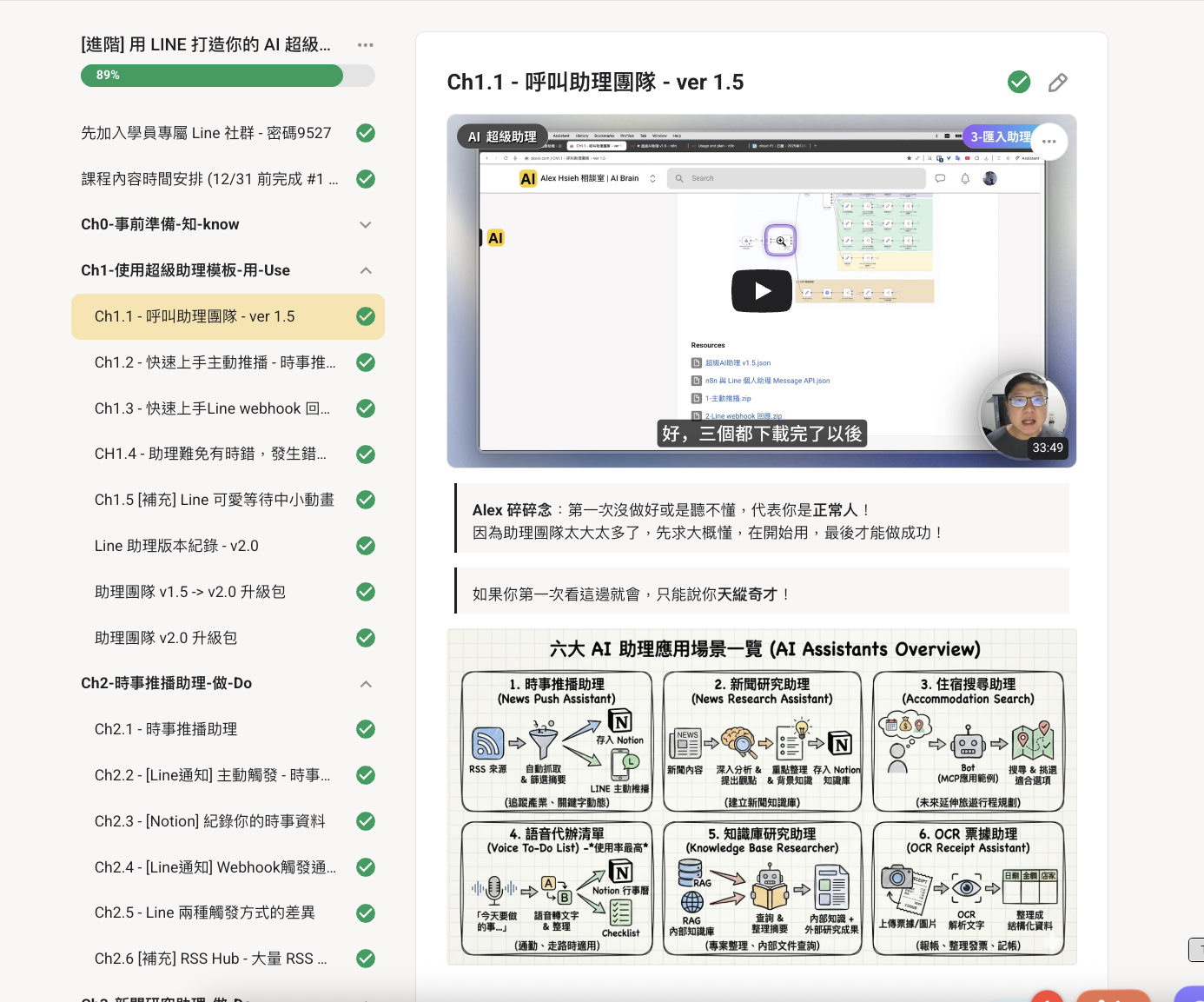This screenshot has width=1204, height=1002.
Task: Select lesson Ch1.1 - 呼叫助理團隊 - ver 1.5
Action: [228, 316]
